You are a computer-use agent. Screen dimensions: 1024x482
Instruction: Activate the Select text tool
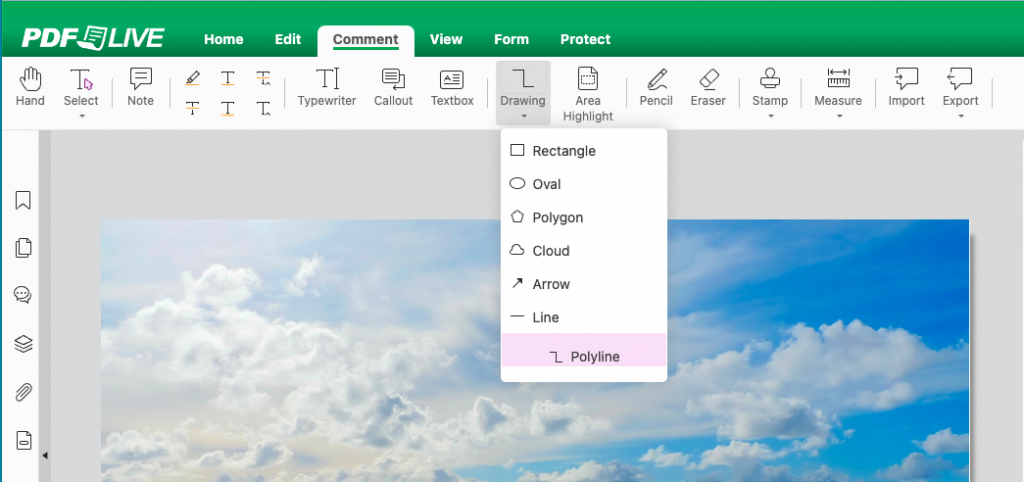[x=81, y=86]
